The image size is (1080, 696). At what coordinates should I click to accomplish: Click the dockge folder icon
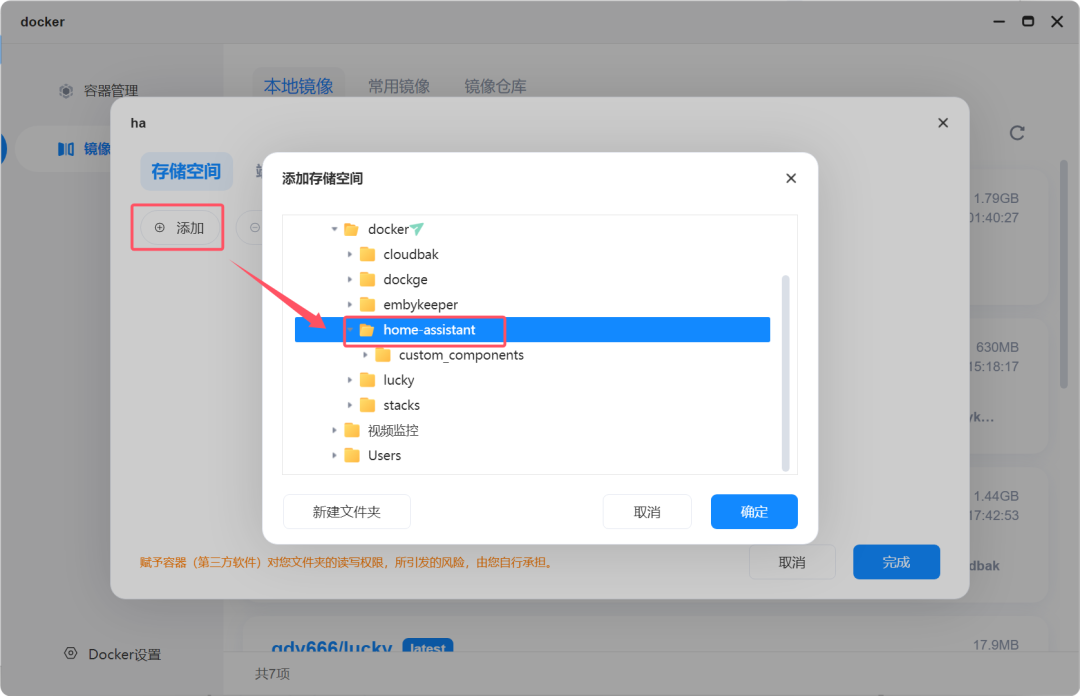coord(368,279)
